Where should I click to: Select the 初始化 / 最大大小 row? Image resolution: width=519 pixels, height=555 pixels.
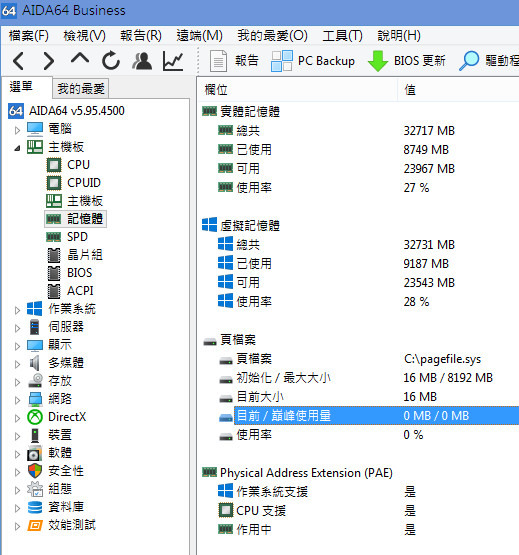tap(283, 378)
